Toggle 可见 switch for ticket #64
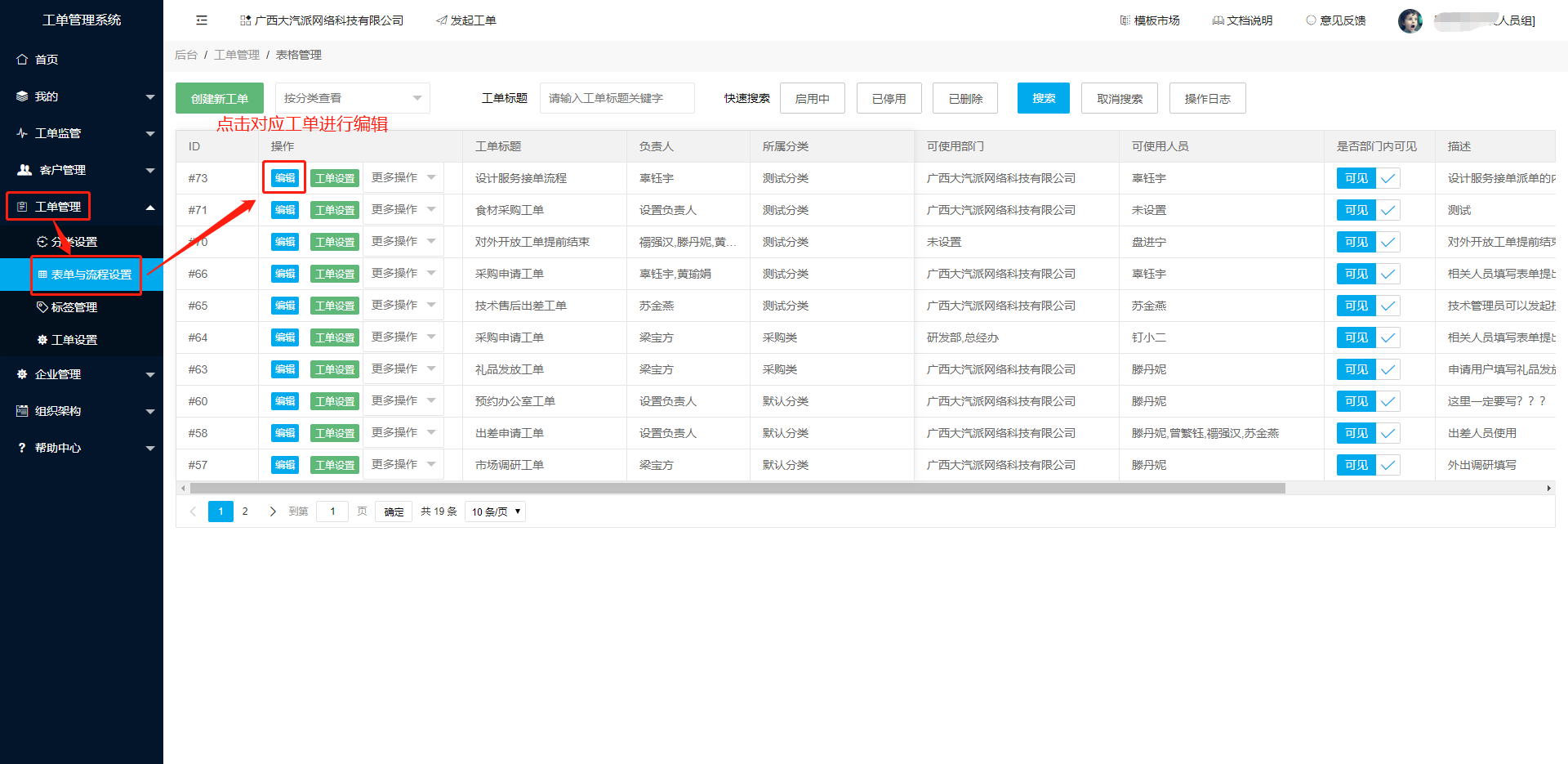The image size is (1568, 764). click(1369, 337)
